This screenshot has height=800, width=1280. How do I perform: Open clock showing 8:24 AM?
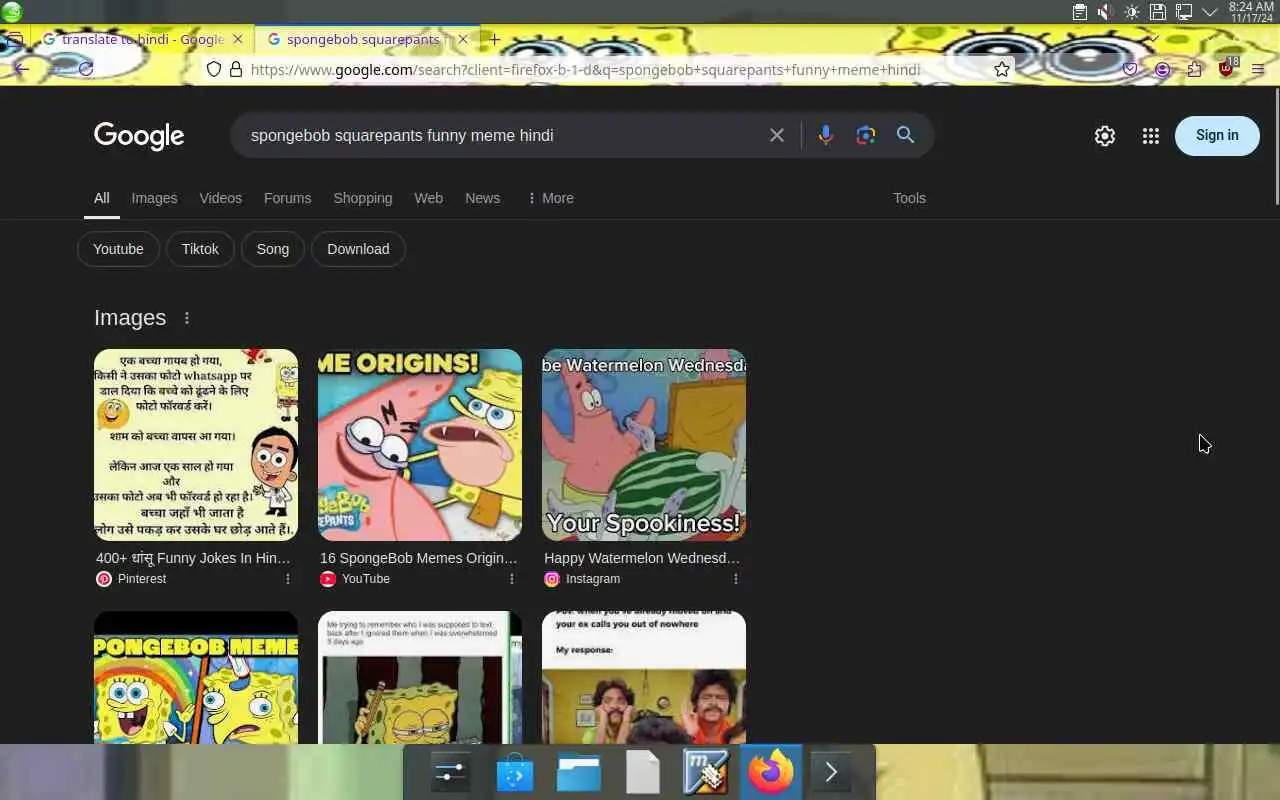(1250, 12)
